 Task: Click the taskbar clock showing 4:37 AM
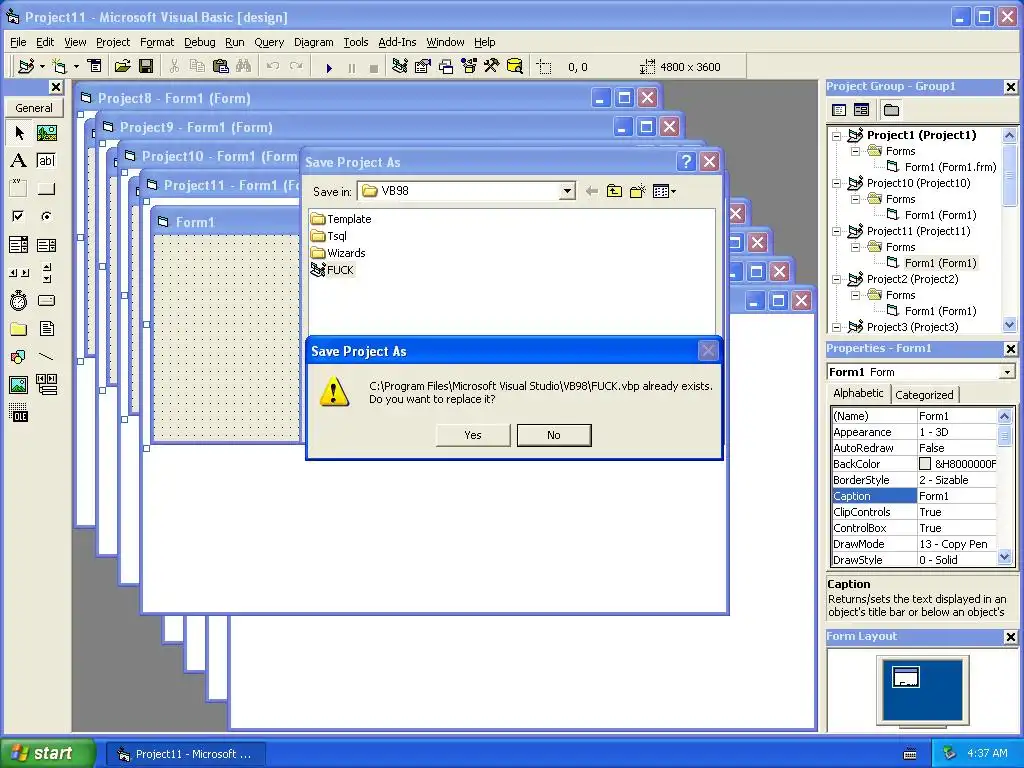[987, 754]
